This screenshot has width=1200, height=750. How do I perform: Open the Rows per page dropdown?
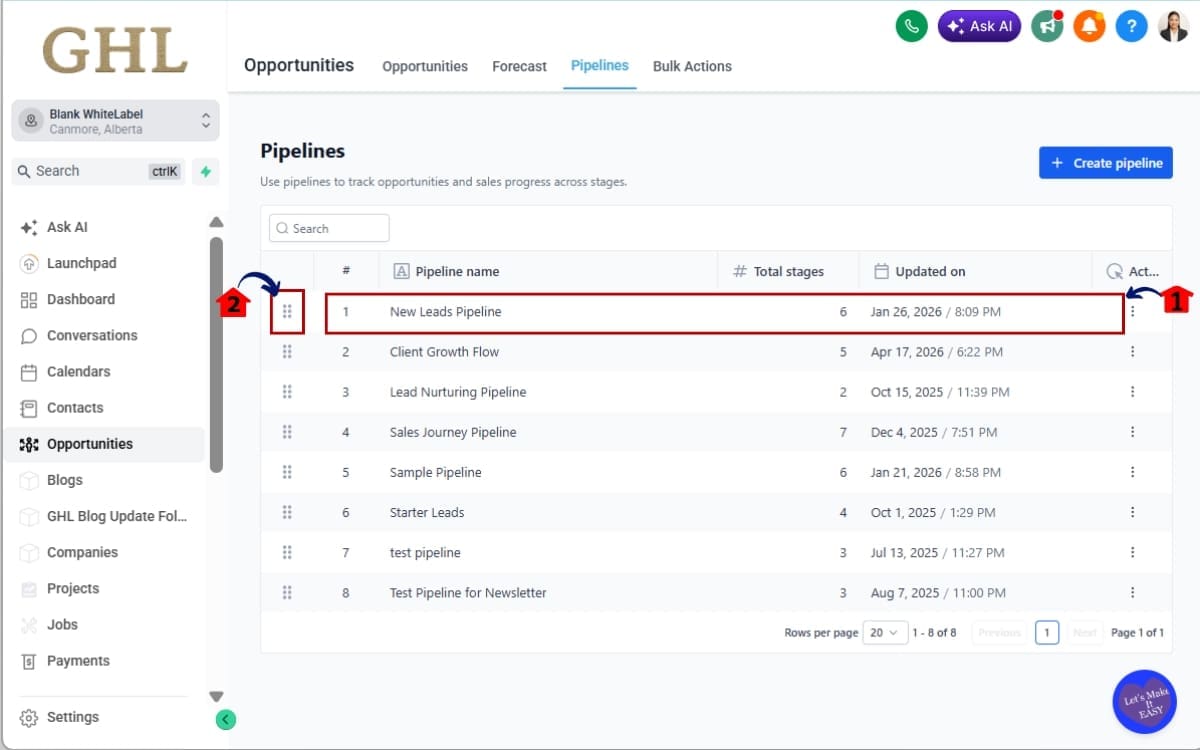[x=885, y=632]
